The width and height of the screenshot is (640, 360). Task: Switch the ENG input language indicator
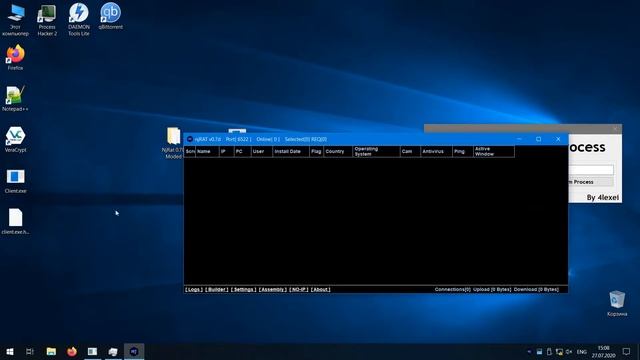(x=582, y=351)
